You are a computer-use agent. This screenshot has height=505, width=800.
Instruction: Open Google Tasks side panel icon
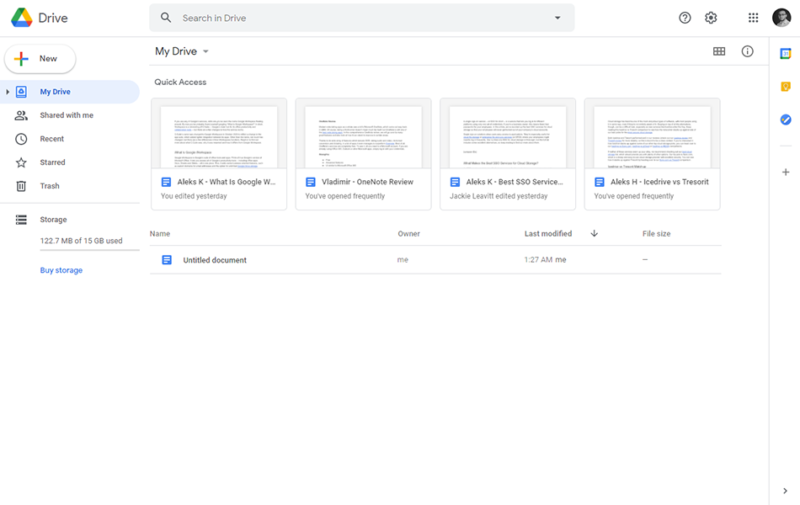785,119
